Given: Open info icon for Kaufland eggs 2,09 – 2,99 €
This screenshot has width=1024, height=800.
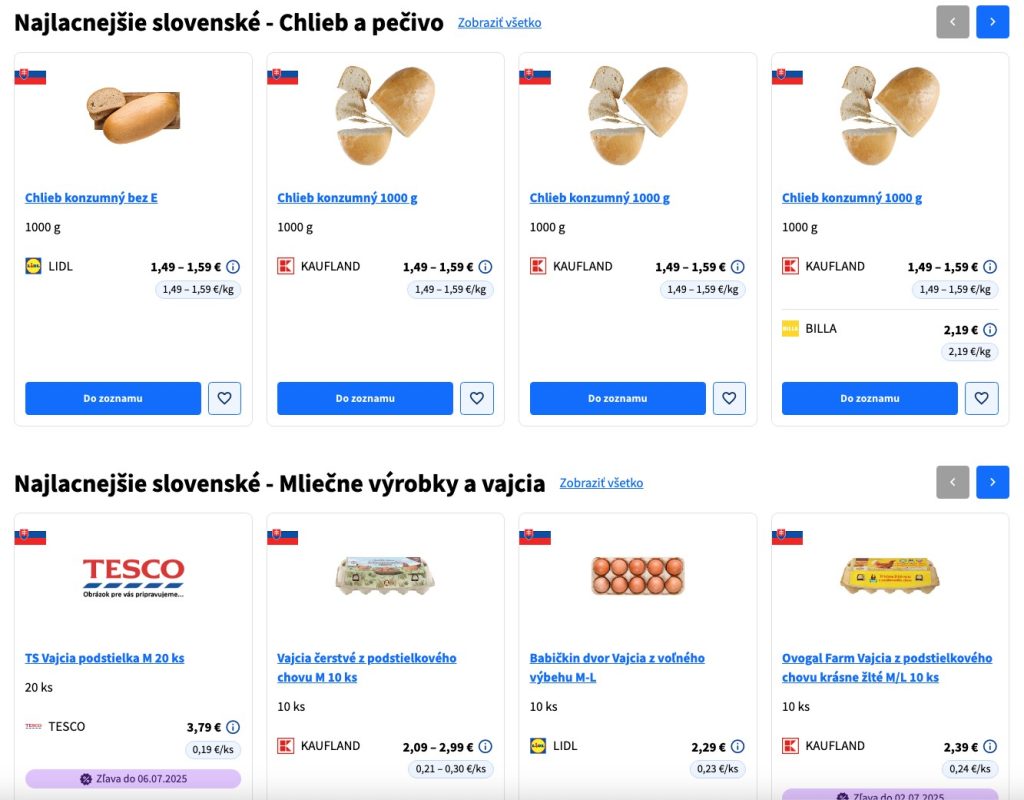Looking at the screenshot, I should 485,746.
